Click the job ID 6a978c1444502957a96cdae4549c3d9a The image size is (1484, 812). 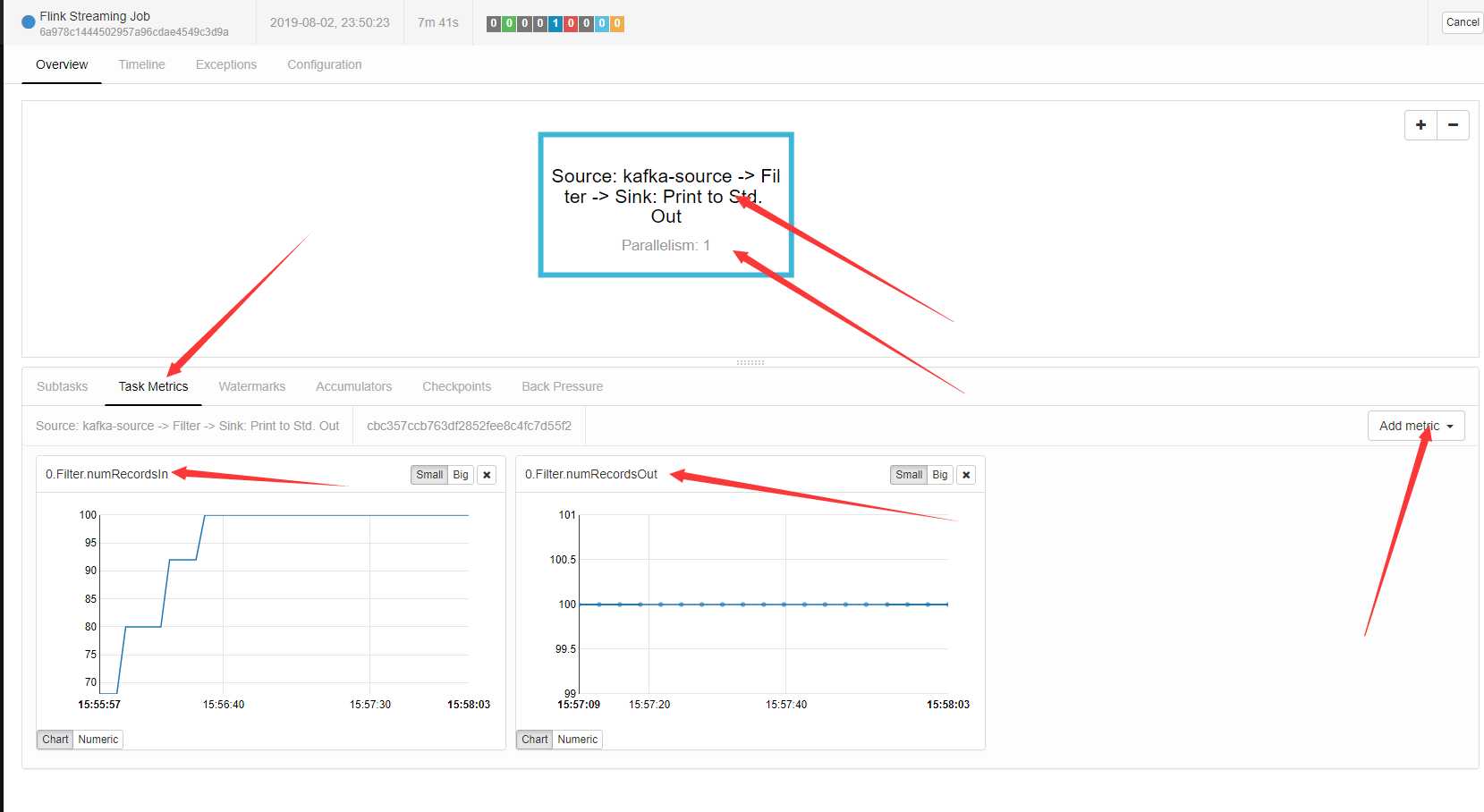134,32
